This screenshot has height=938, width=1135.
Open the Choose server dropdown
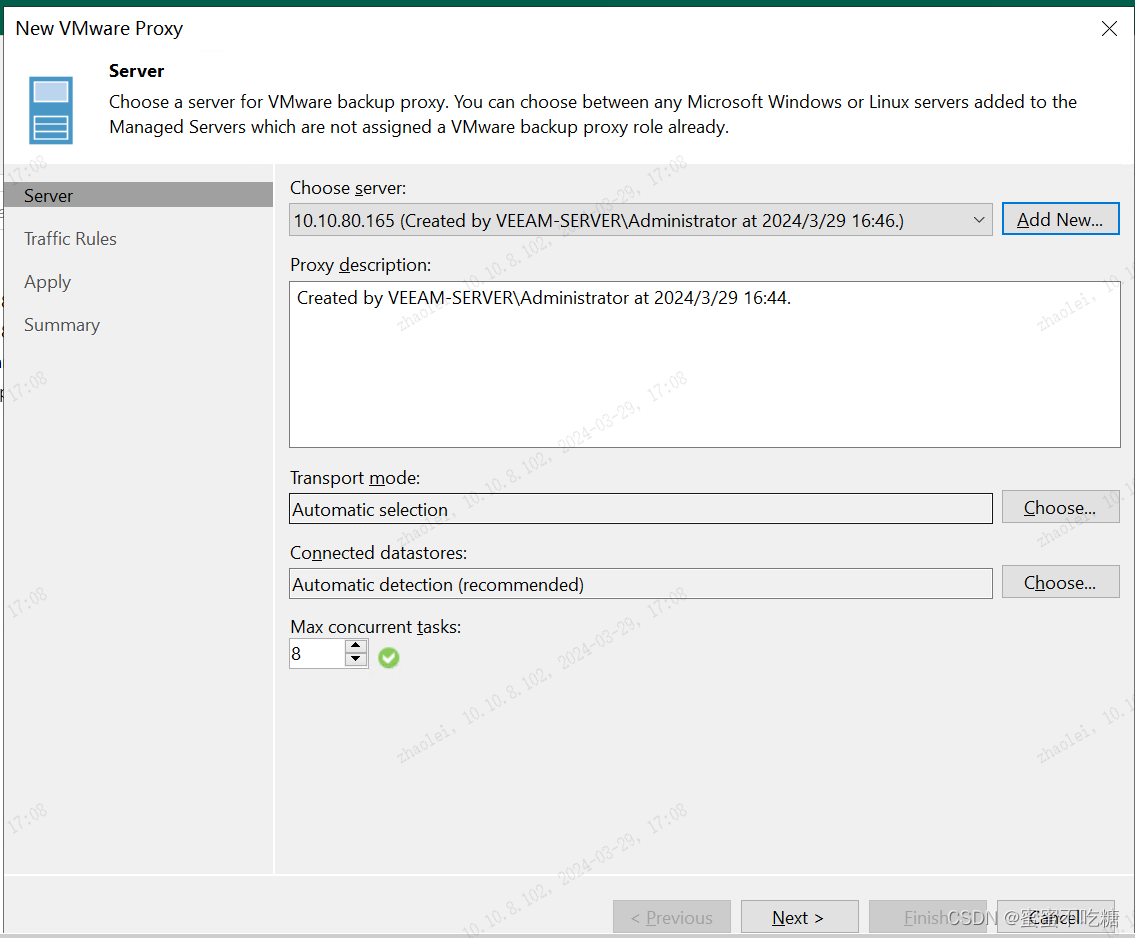pos(641,220)
